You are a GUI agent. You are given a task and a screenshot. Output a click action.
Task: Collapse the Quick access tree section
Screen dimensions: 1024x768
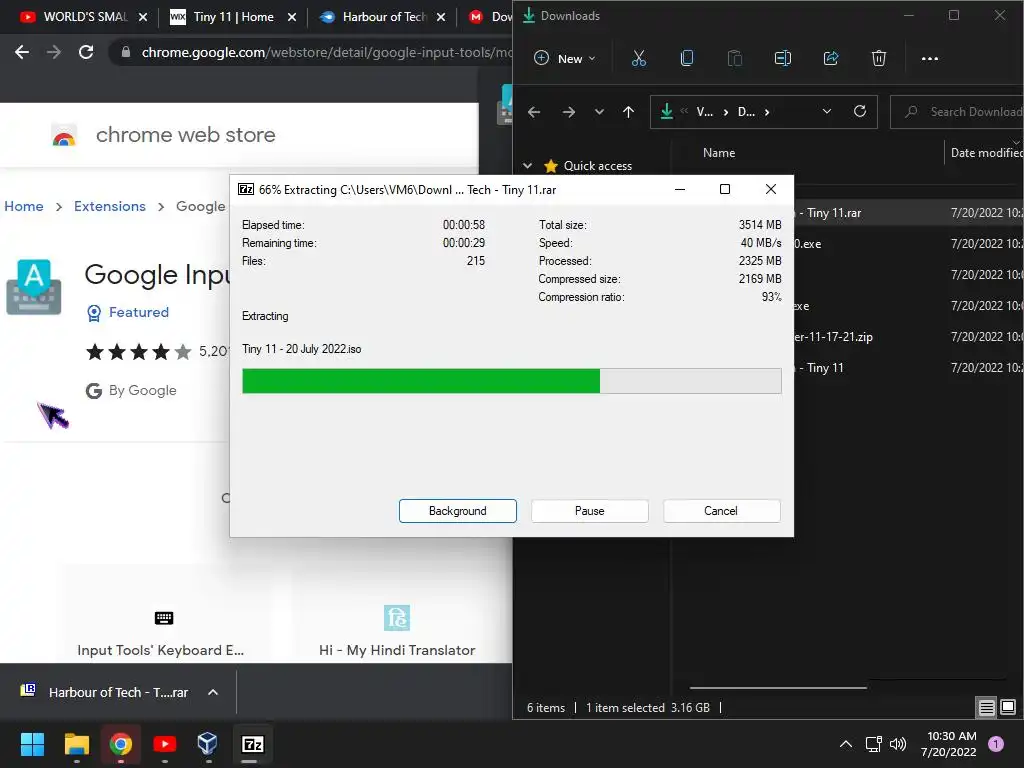click(528, 166)
